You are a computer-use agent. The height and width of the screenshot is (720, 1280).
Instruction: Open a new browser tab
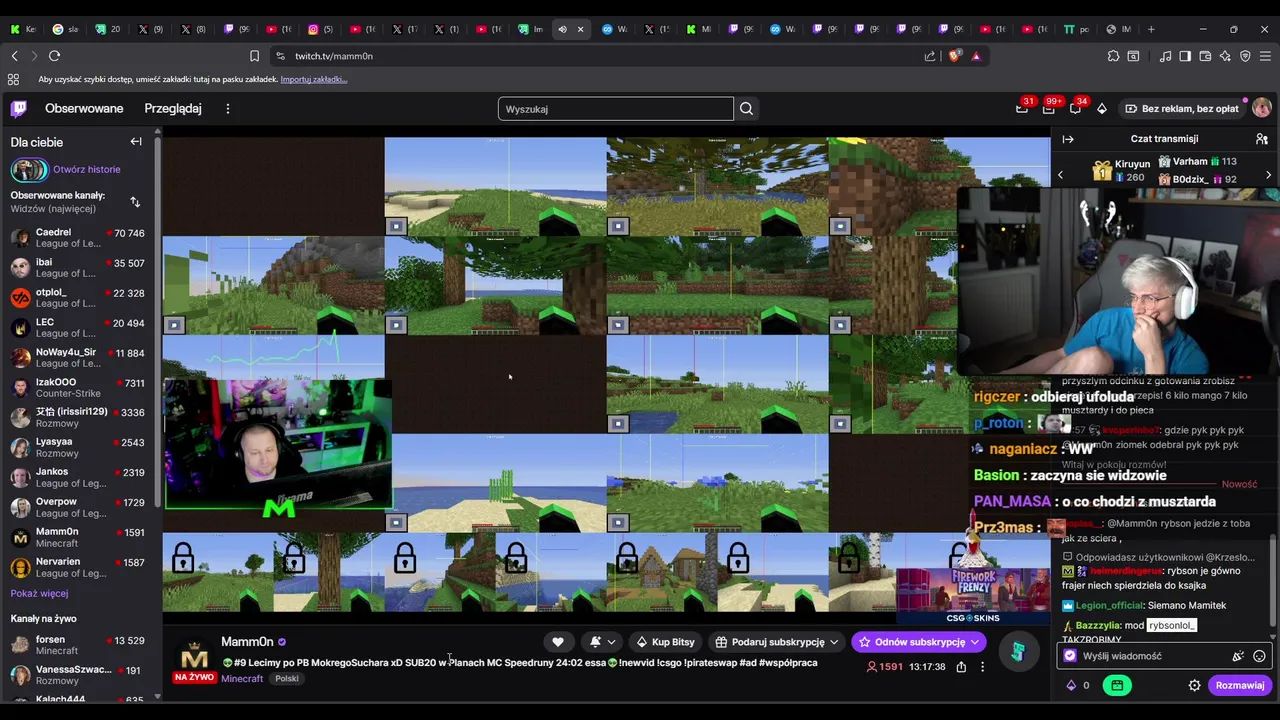click(x=1151, y=29)
